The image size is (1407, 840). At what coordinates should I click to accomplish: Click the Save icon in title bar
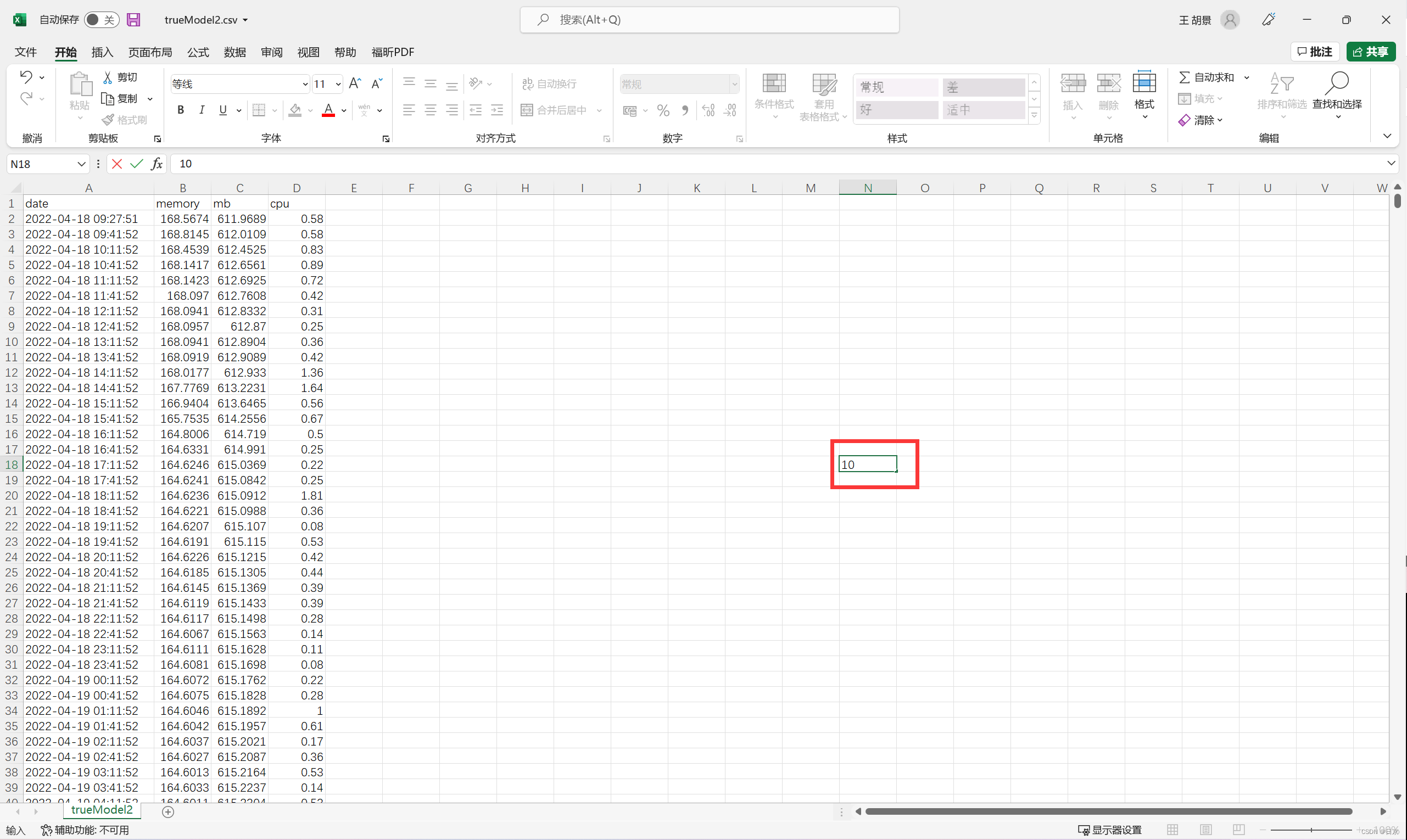pos(133,20)
